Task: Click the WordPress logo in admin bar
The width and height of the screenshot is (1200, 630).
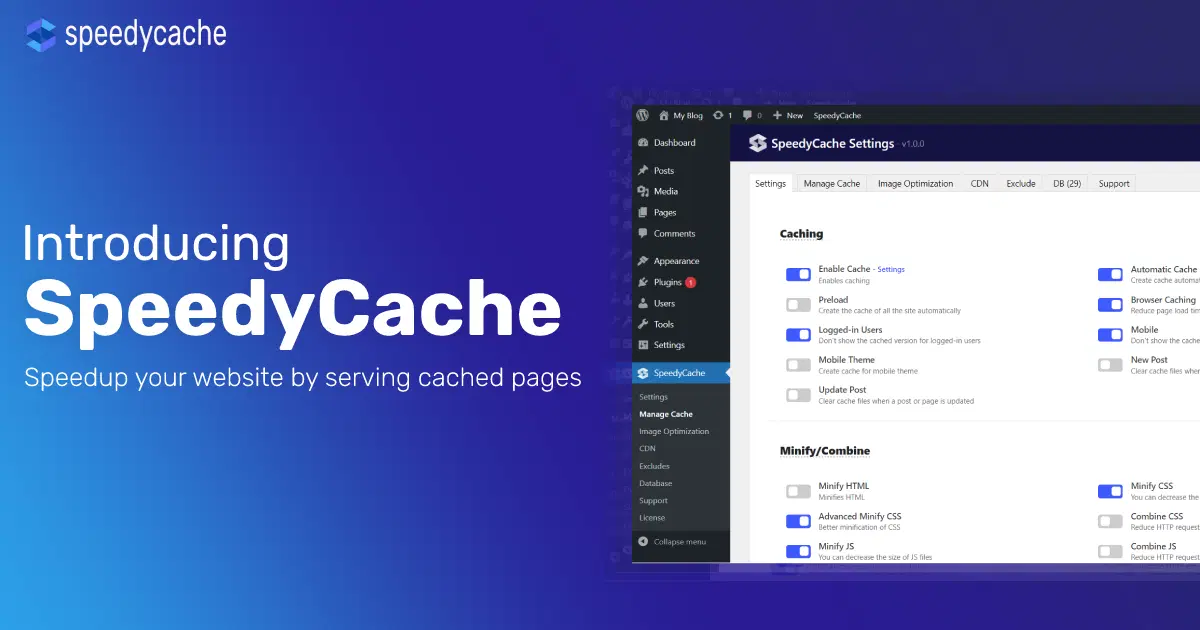Action: point(643,116)
